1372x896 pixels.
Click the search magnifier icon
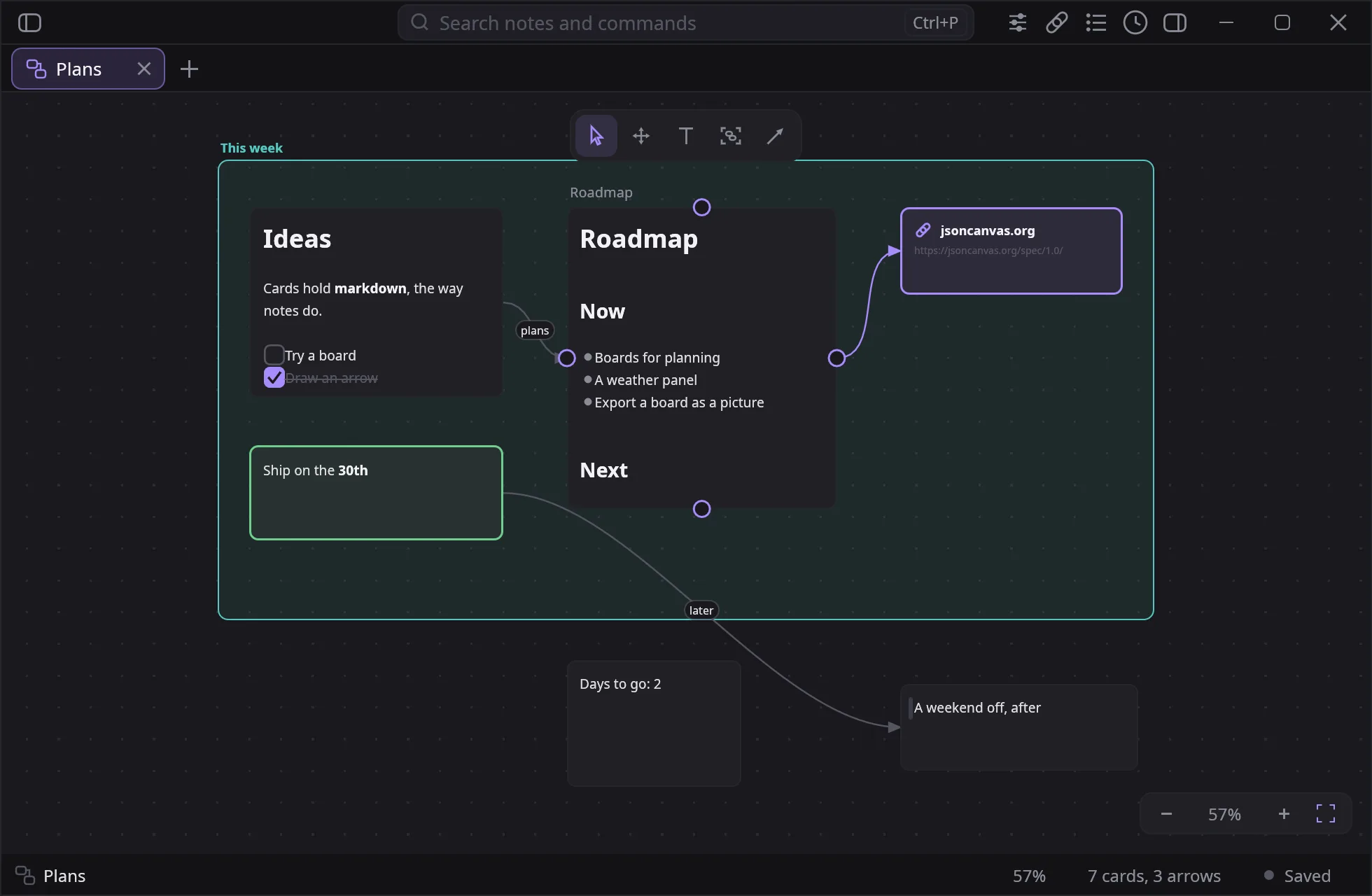click(x=419, y=22)
